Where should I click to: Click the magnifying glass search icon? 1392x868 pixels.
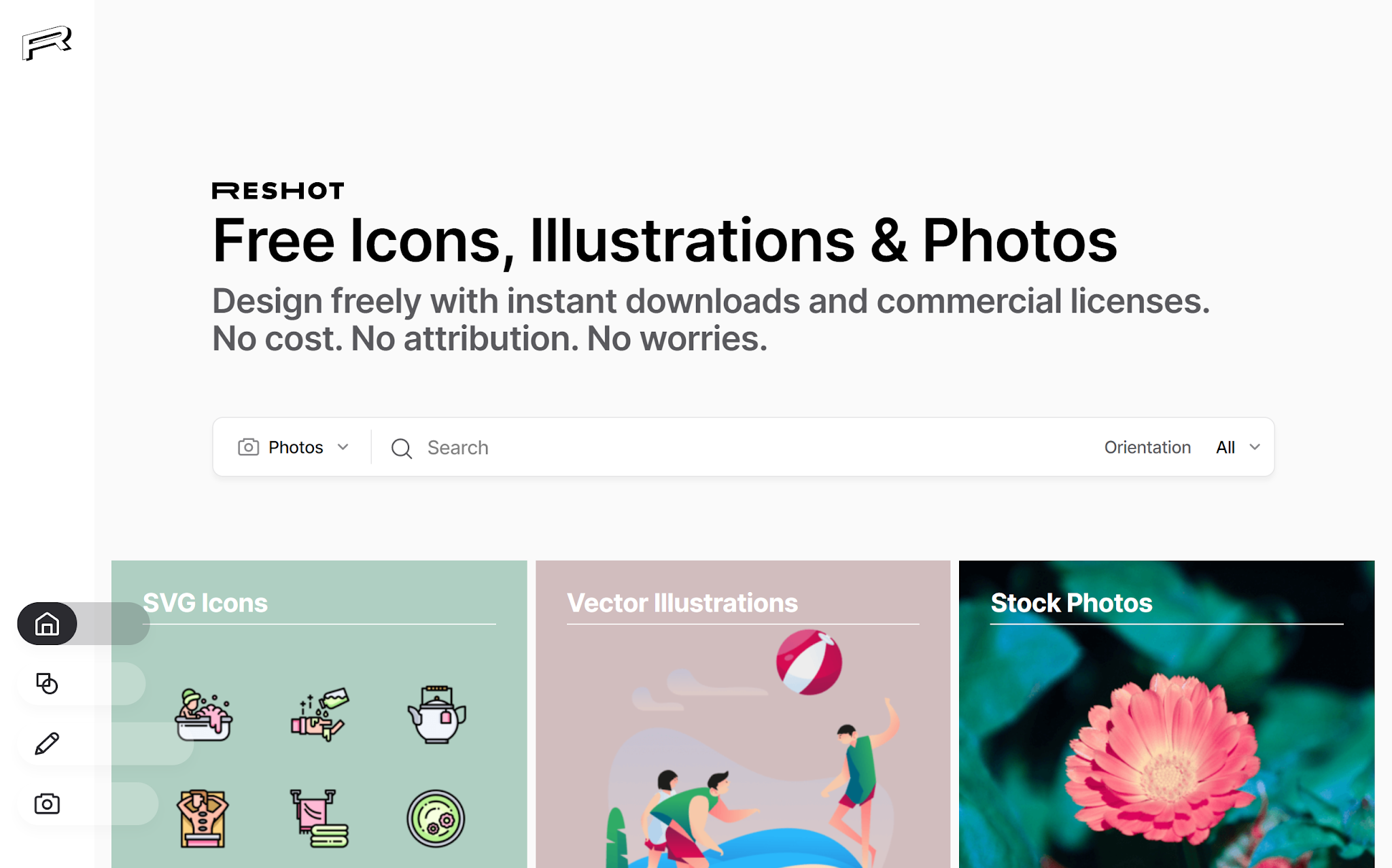[x=402, y=448]
